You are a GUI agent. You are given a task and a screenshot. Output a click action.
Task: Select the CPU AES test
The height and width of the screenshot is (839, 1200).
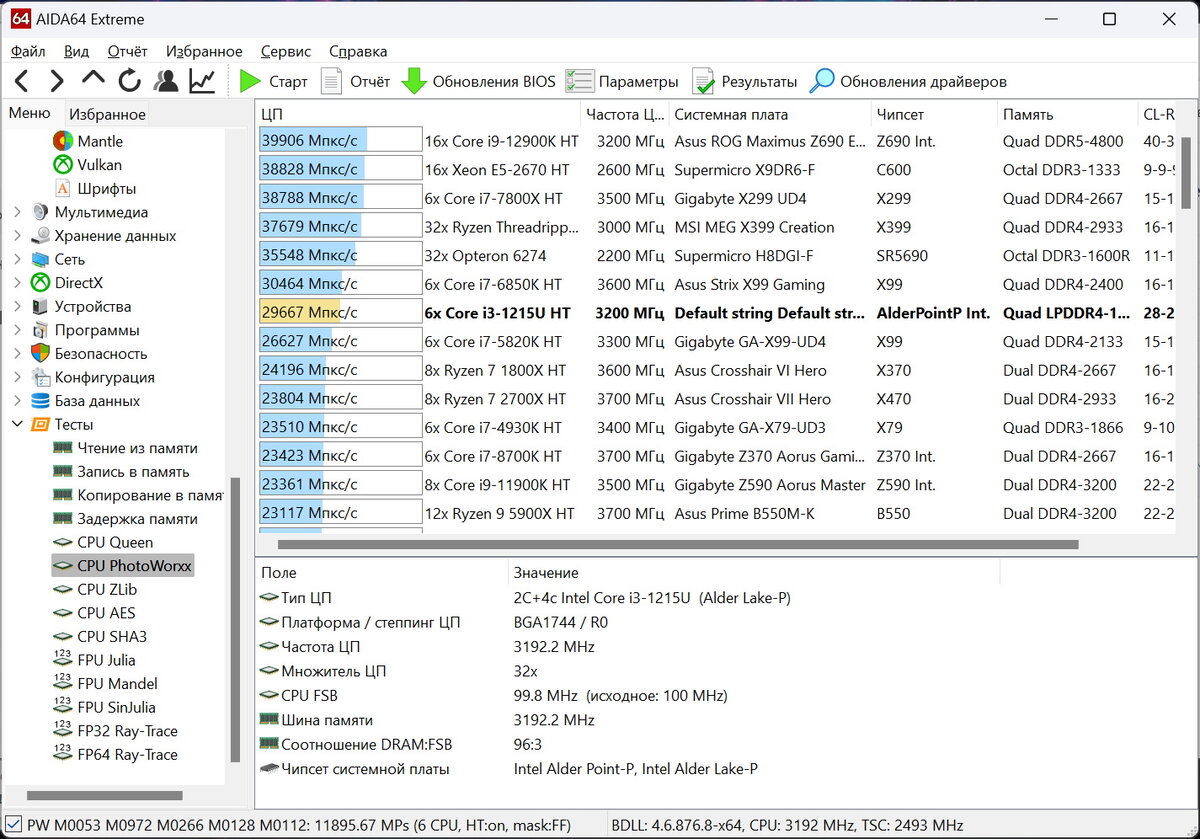[x=94, y=613]
